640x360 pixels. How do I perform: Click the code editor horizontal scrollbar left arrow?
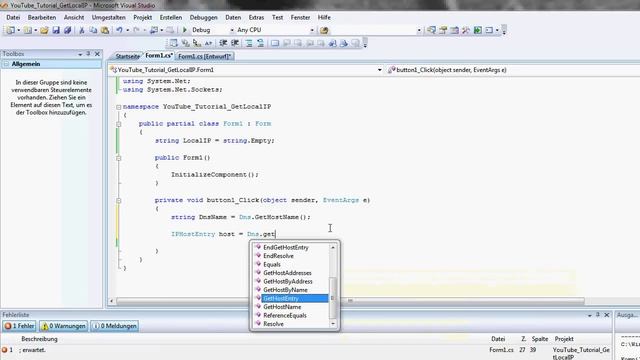tap(111, 301)
